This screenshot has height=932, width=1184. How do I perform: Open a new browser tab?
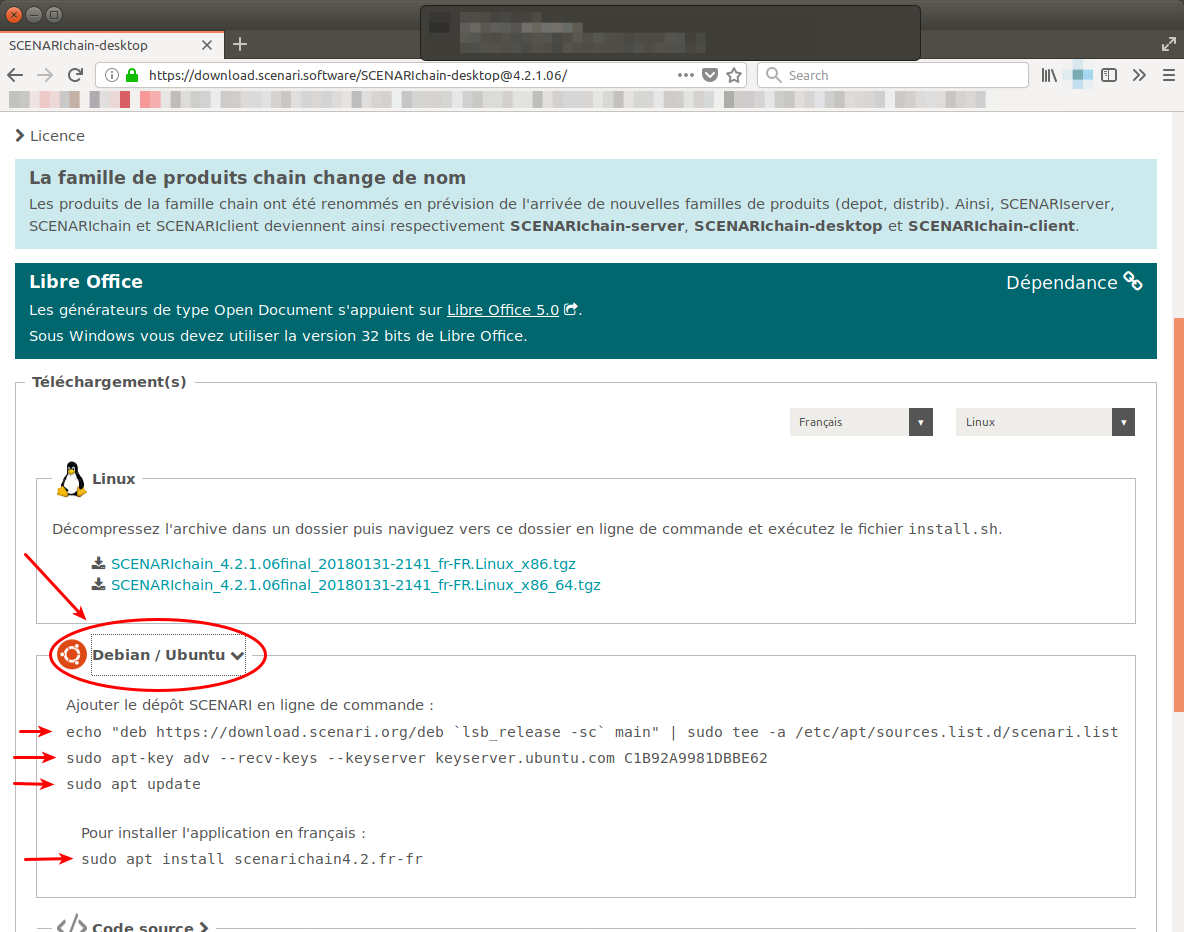pos(240,45)
